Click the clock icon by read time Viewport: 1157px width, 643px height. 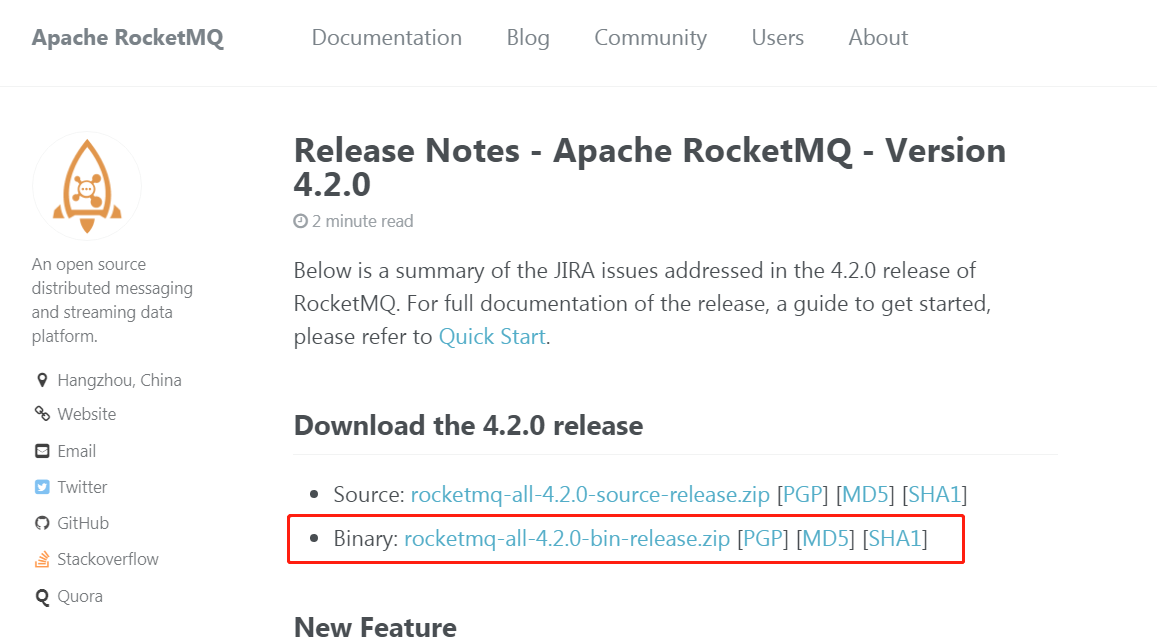[x=300, y=221]
